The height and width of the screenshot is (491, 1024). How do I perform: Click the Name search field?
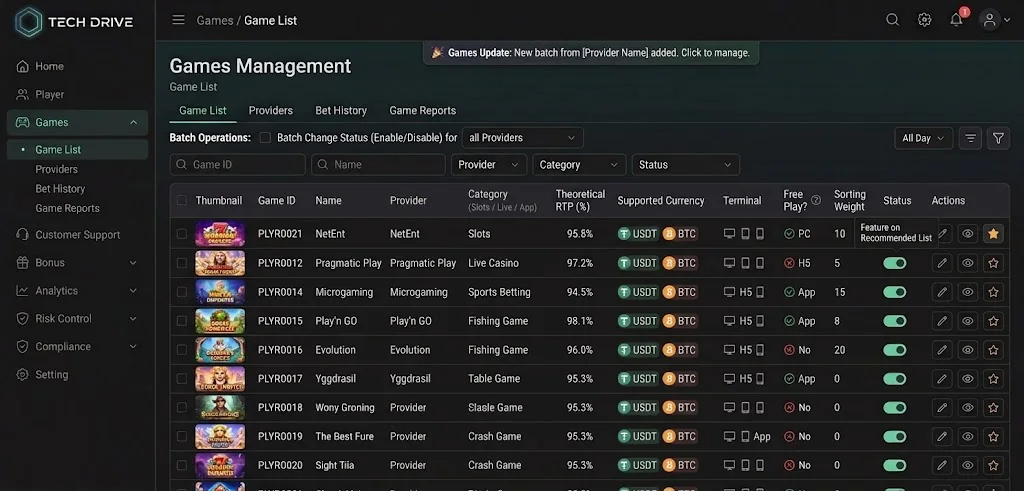coord(378,165)
